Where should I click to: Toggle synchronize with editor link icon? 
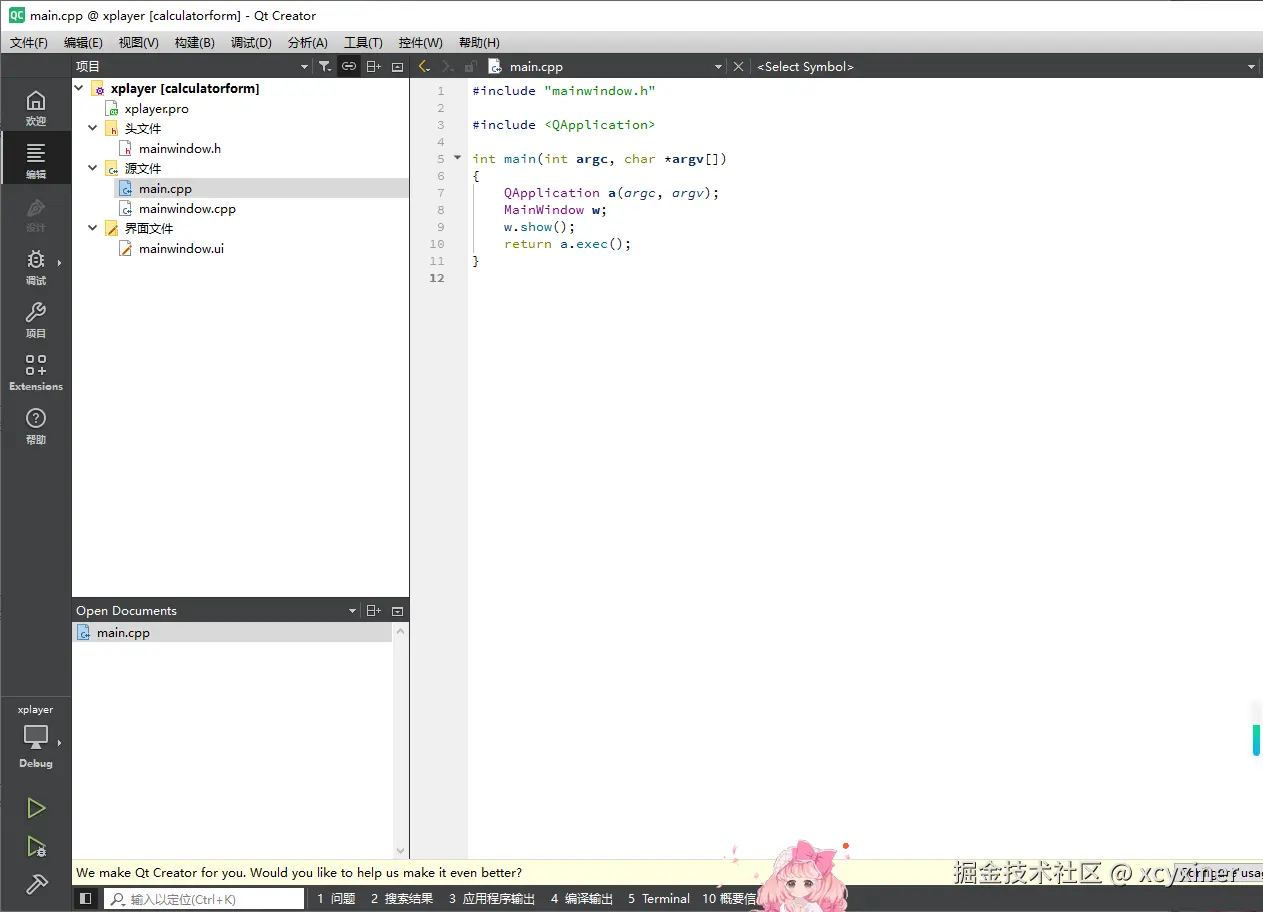(349, 66)
